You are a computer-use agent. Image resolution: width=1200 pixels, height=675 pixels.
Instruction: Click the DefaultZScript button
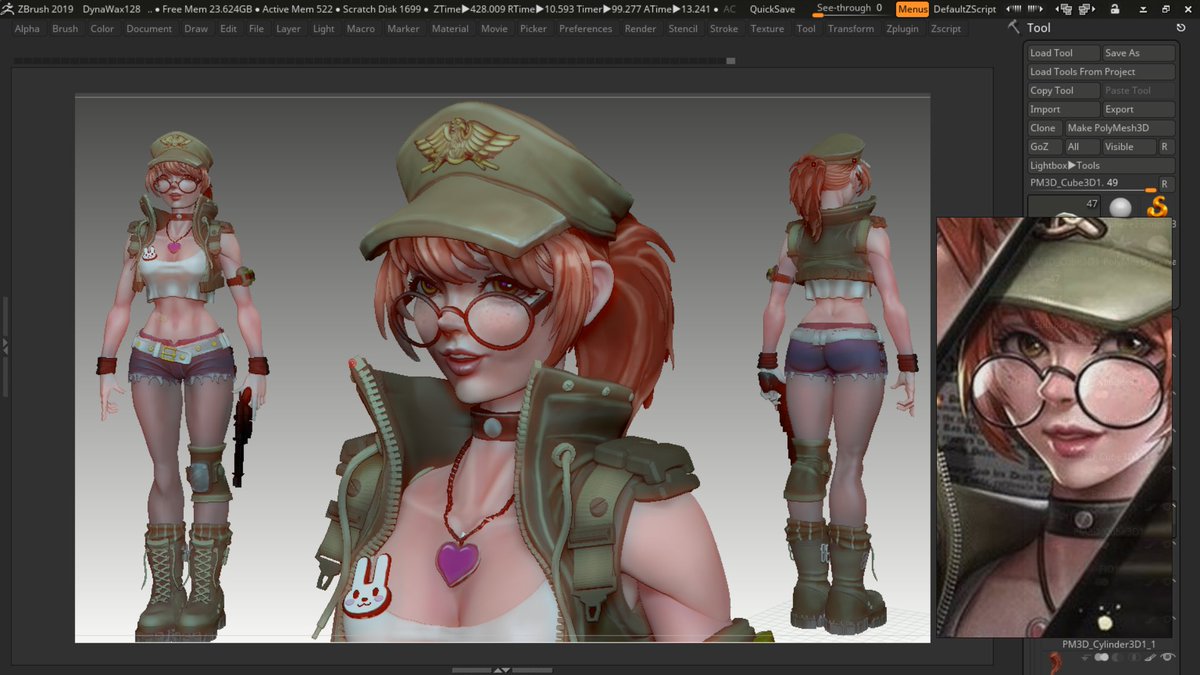(965, 9)
